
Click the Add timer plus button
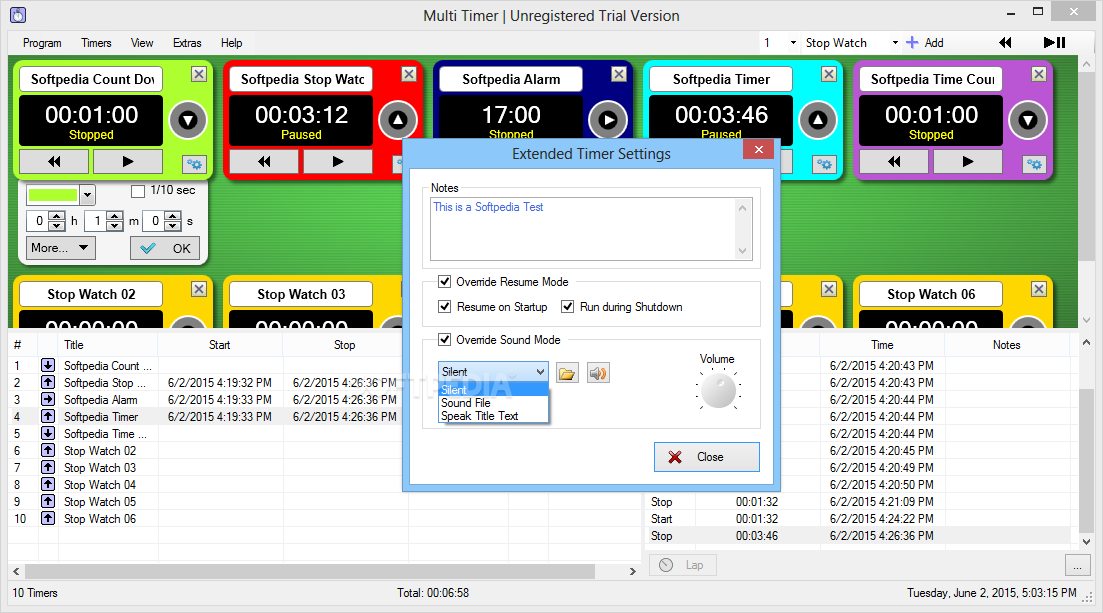pyautogui.click(x=925, y=43)
